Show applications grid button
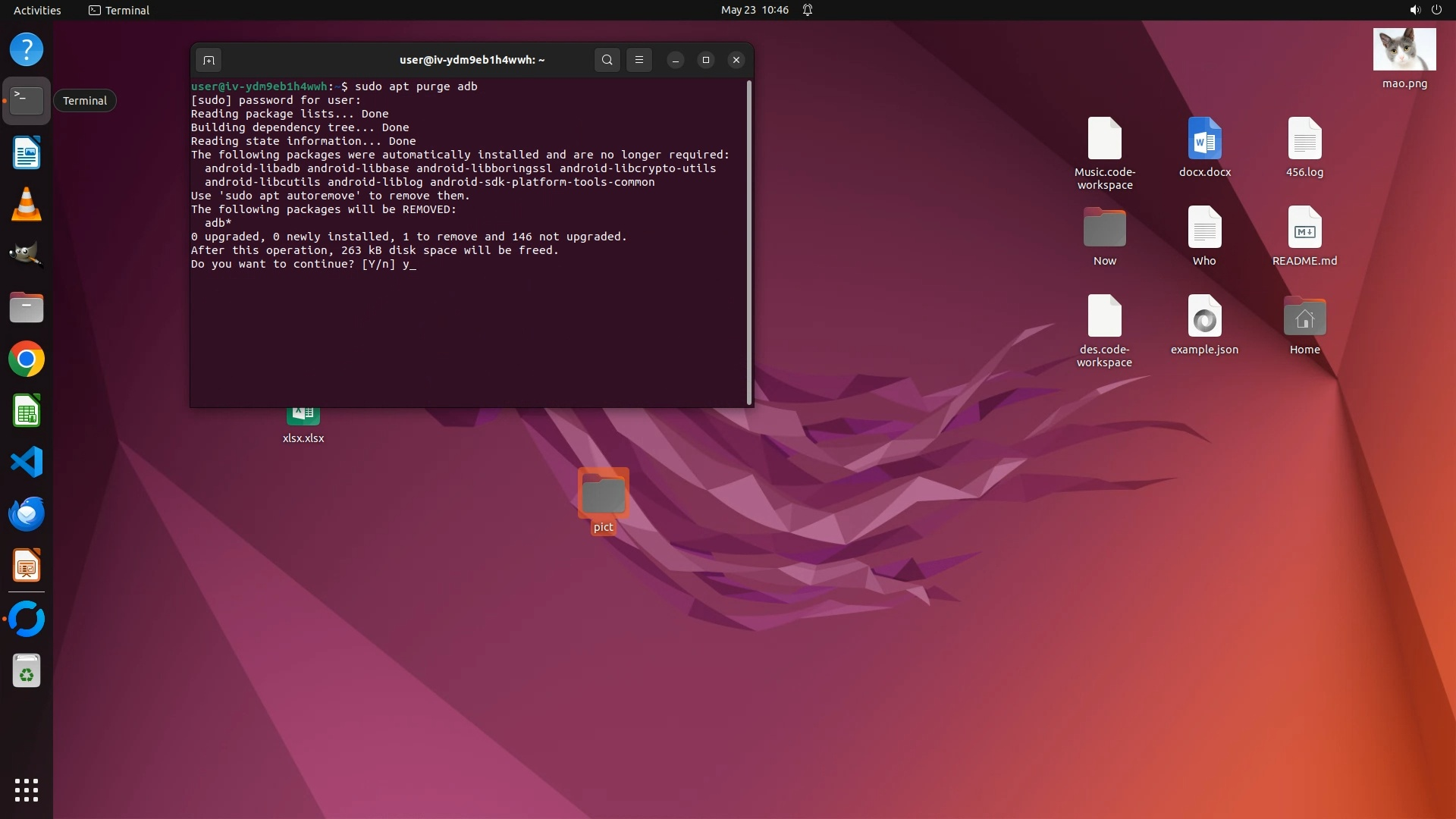 click(27, 790)
